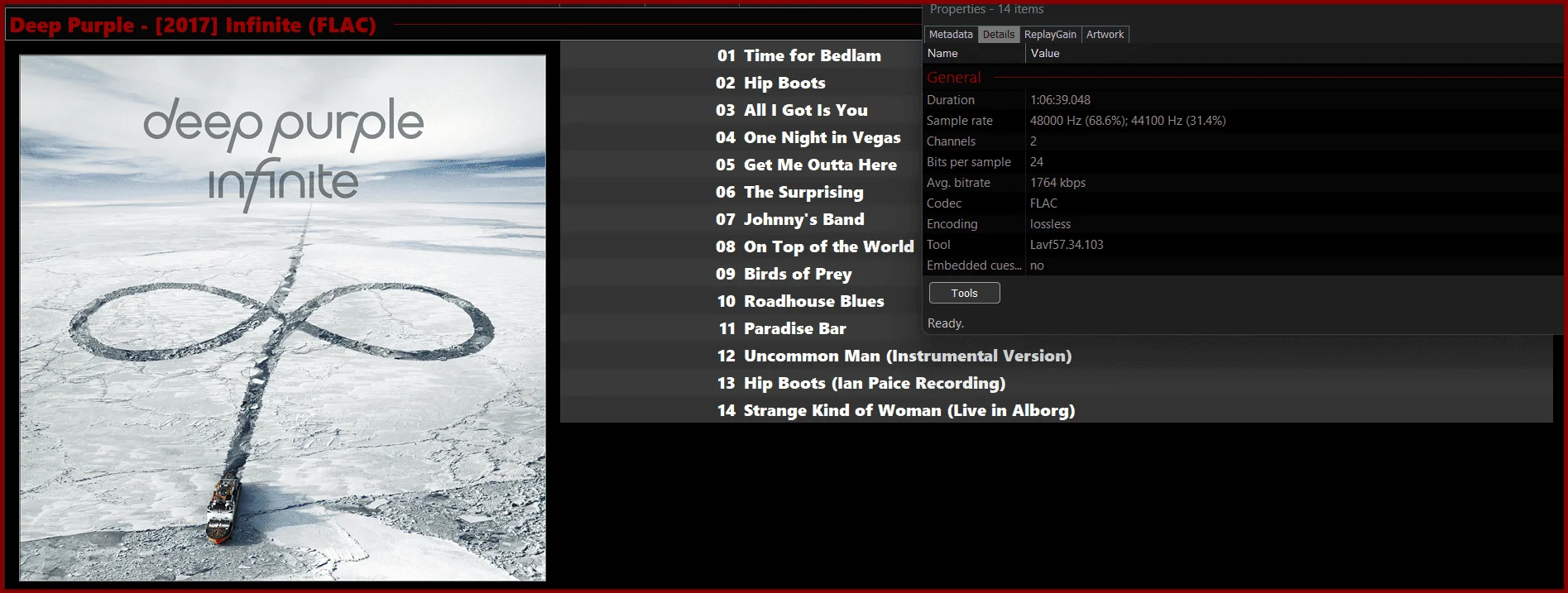Select the Avg. bitrate 1764 kbps value

[x=1057, y=183]
